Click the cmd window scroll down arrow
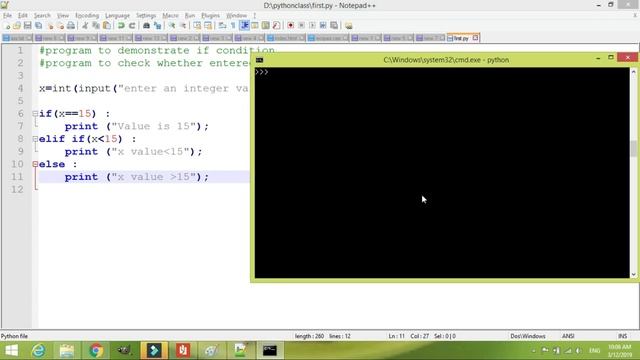This screenshot has height=360, width=640. (x=633, y=275)
